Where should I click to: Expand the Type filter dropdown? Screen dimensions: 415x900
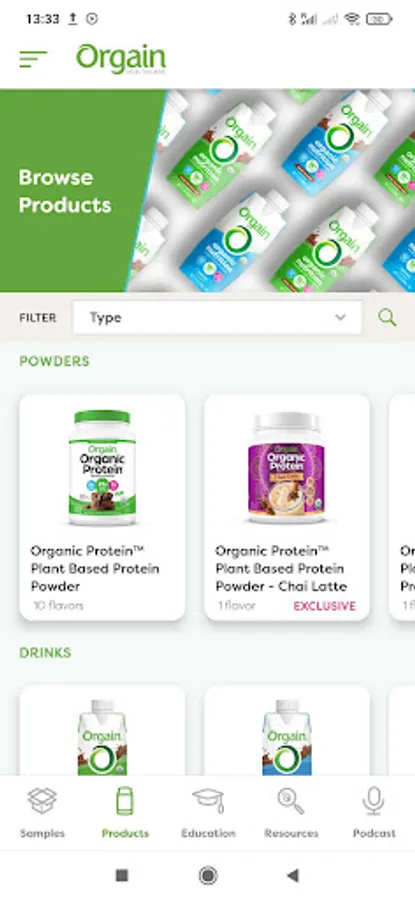218,317
